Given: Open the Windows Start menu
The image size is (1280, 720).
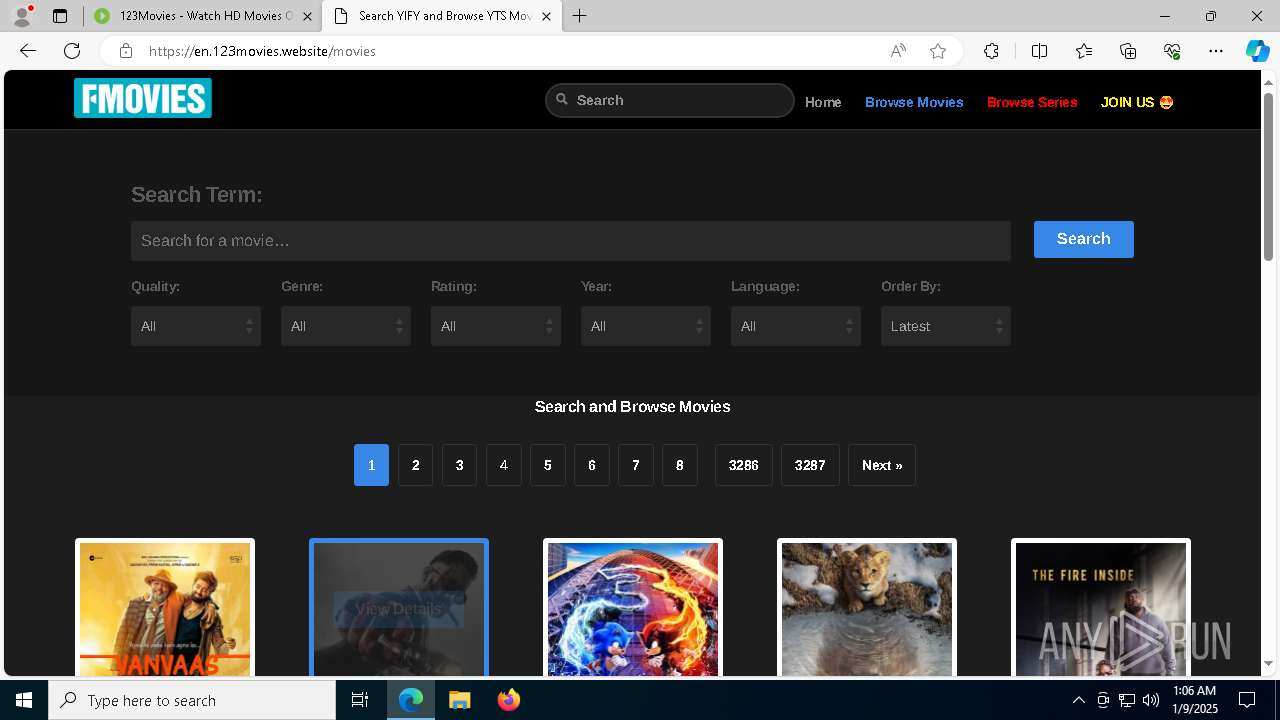Looking at the screenshot, I should 24,700.
